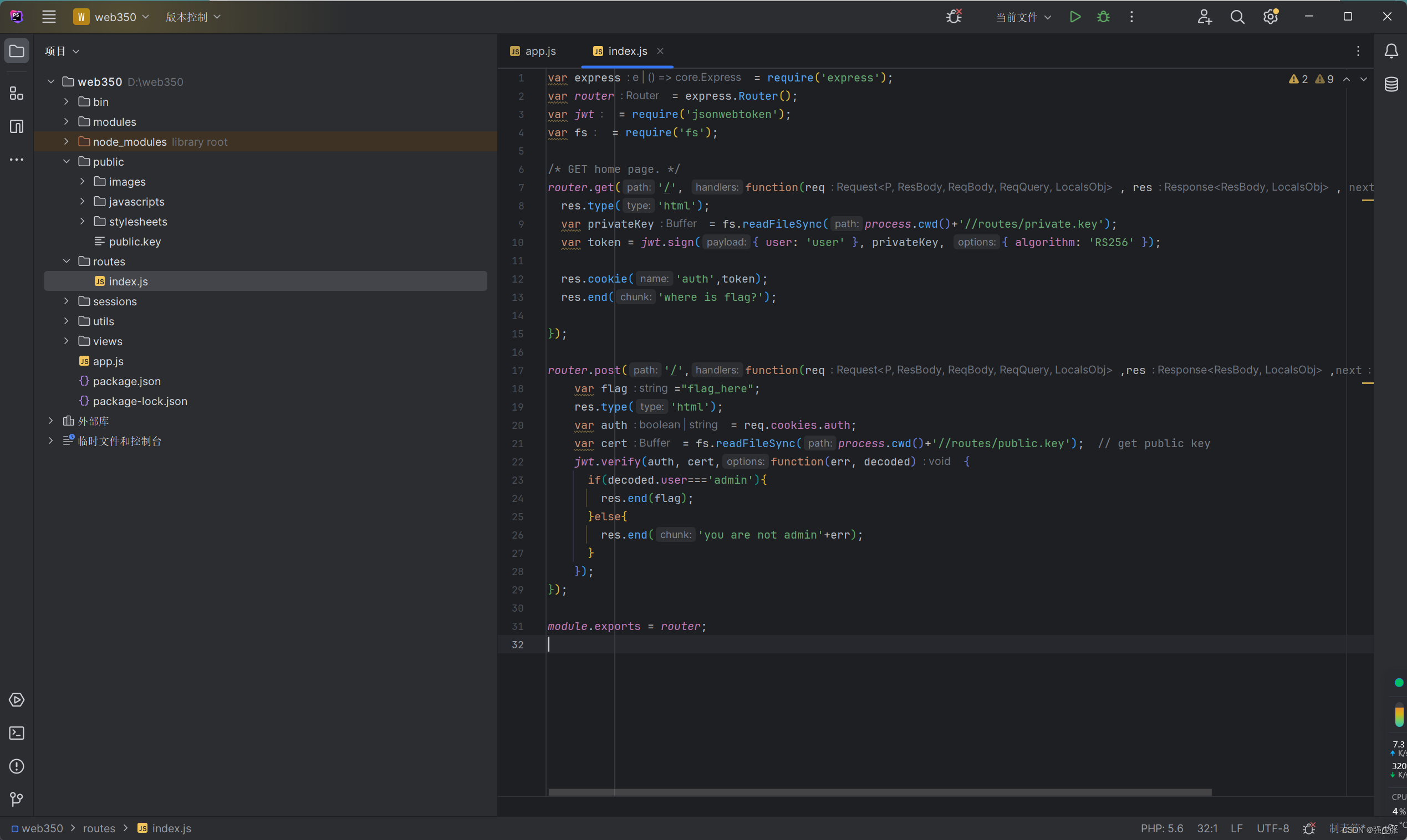This screenshot has height=840, width=1407.
Task: Change UTF-8 file encoding
Action: pyautogui.click(x=1273, y=828)
